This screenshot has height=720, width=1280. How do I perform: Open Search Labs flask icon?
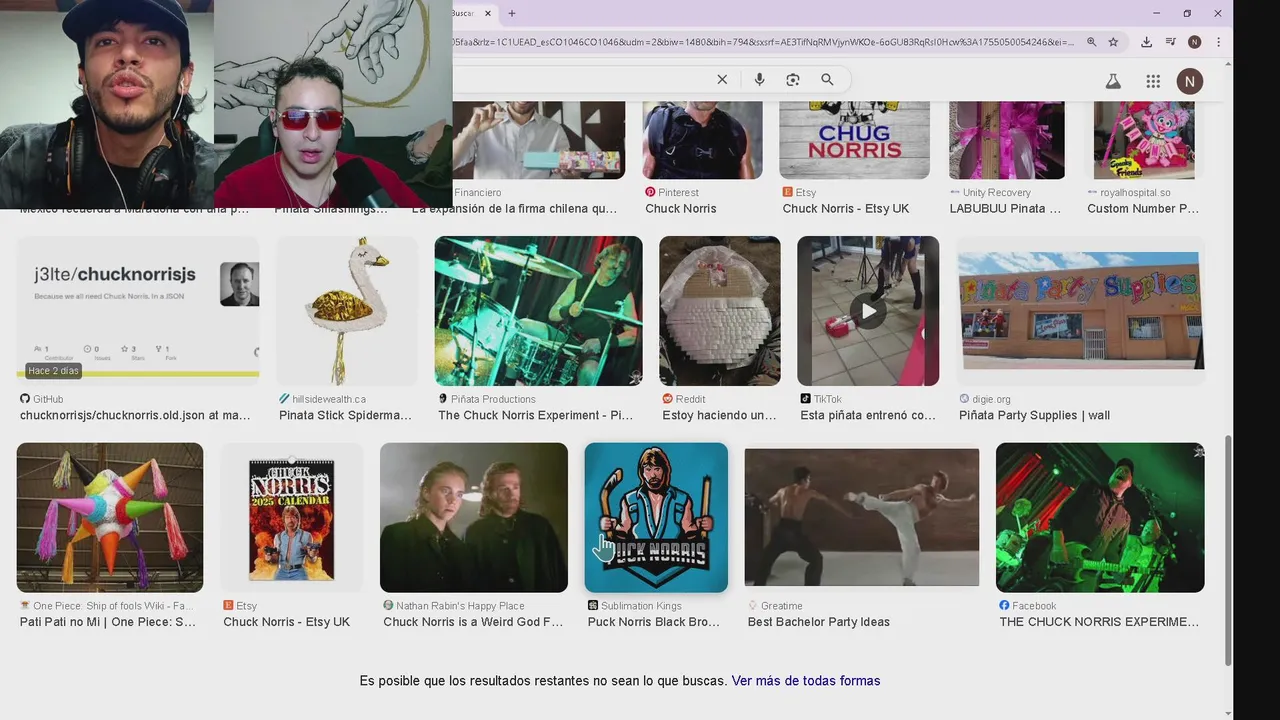pyautogui.click(x=1112, y=81)
